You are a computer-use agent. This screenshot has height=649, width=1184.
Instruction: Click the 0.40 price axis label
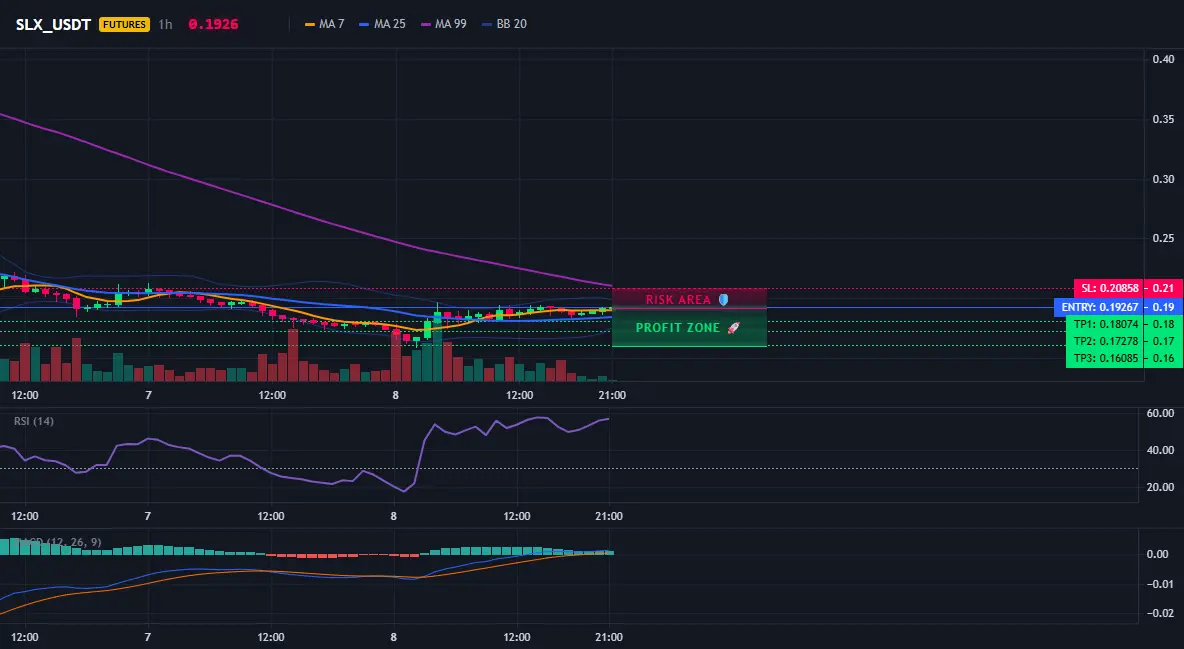1163,59
